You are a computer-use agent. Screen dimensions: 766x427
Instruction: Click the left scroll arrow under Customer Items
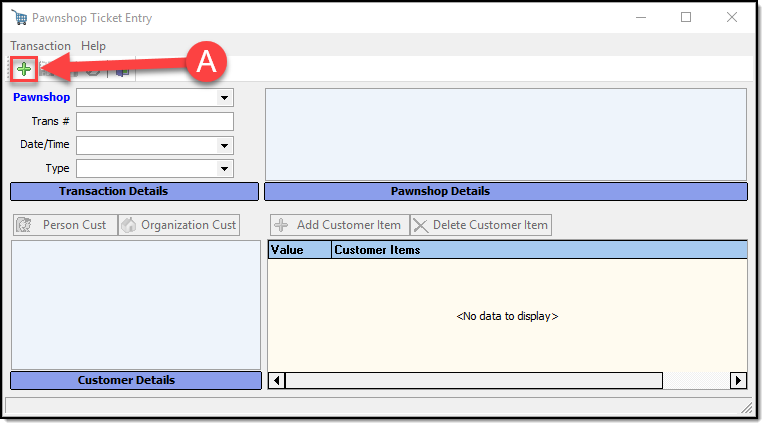tap(277, 380)
